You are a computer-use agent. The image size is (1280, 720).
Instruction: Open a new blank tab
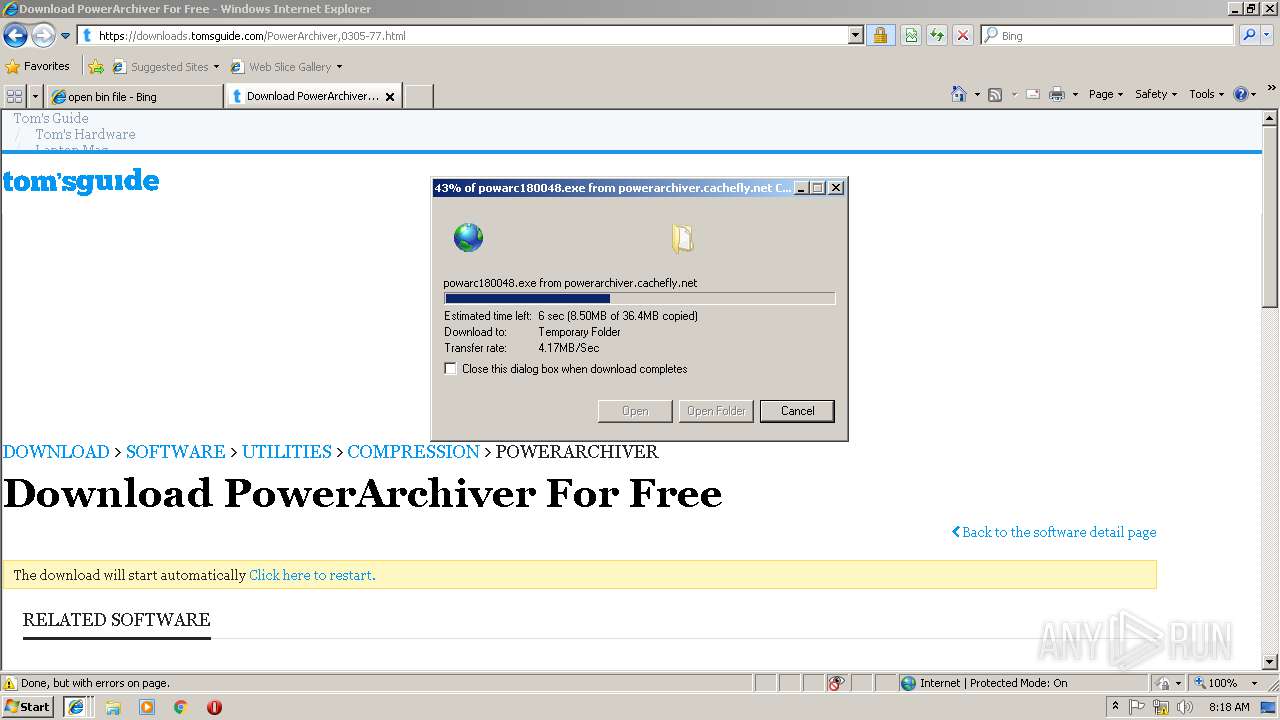coord(418,96)
